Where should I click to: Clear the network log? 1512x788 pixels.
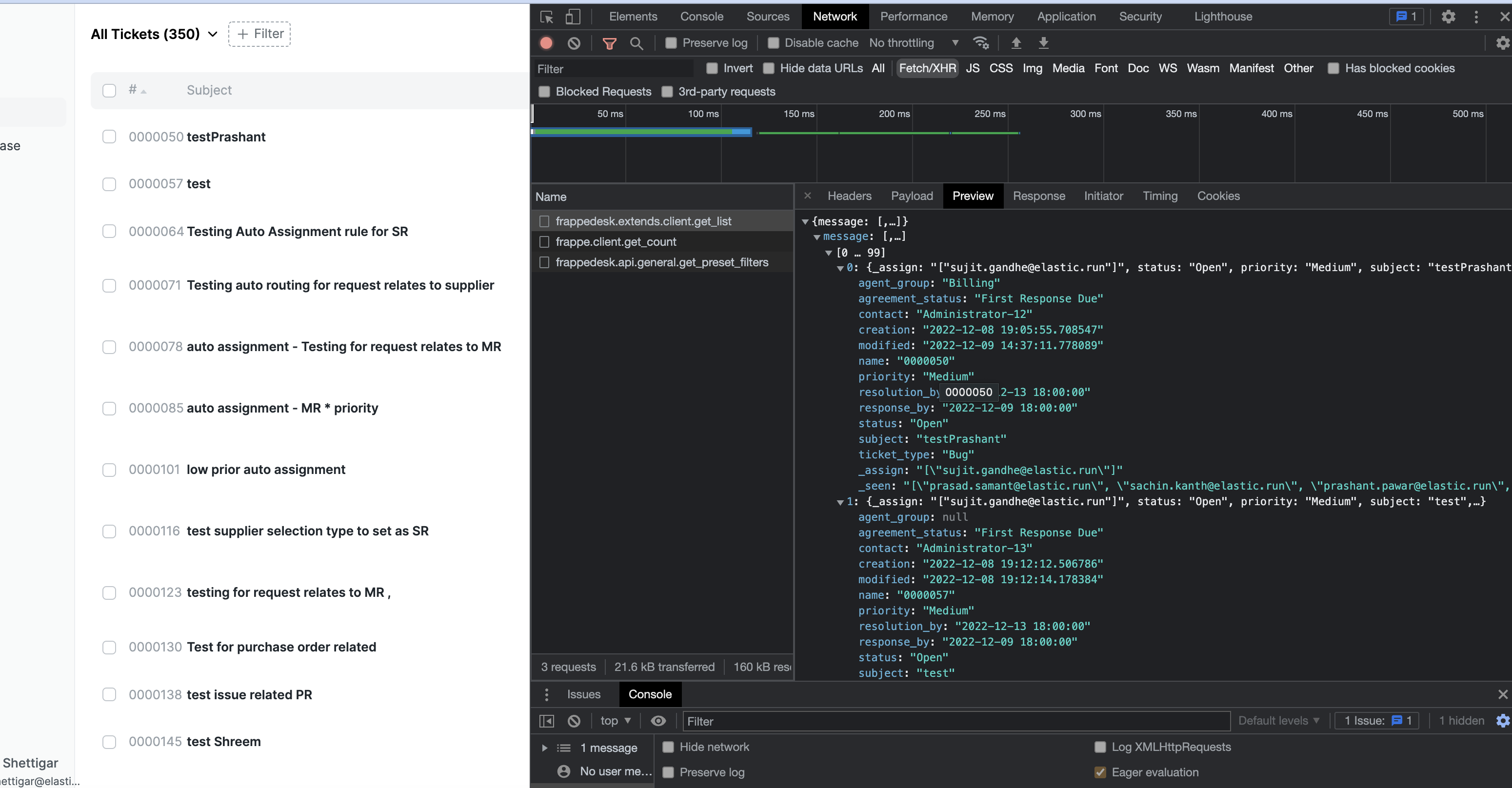(574, 43)
